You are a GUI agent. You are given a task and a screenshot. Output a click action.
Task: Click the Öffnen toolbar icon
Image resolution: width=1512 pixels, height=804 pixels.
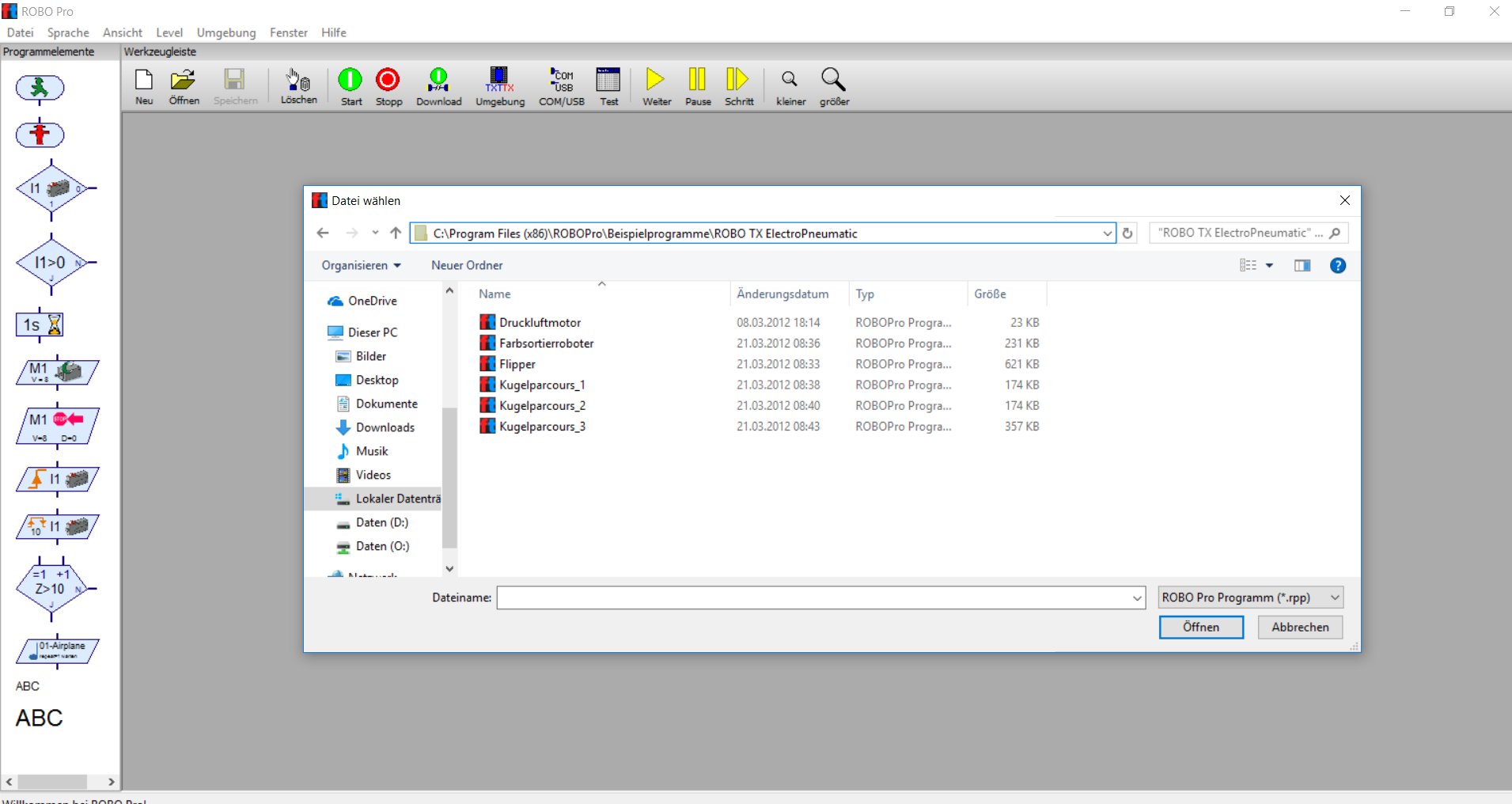pyautogui.click(x=184, y=86)
